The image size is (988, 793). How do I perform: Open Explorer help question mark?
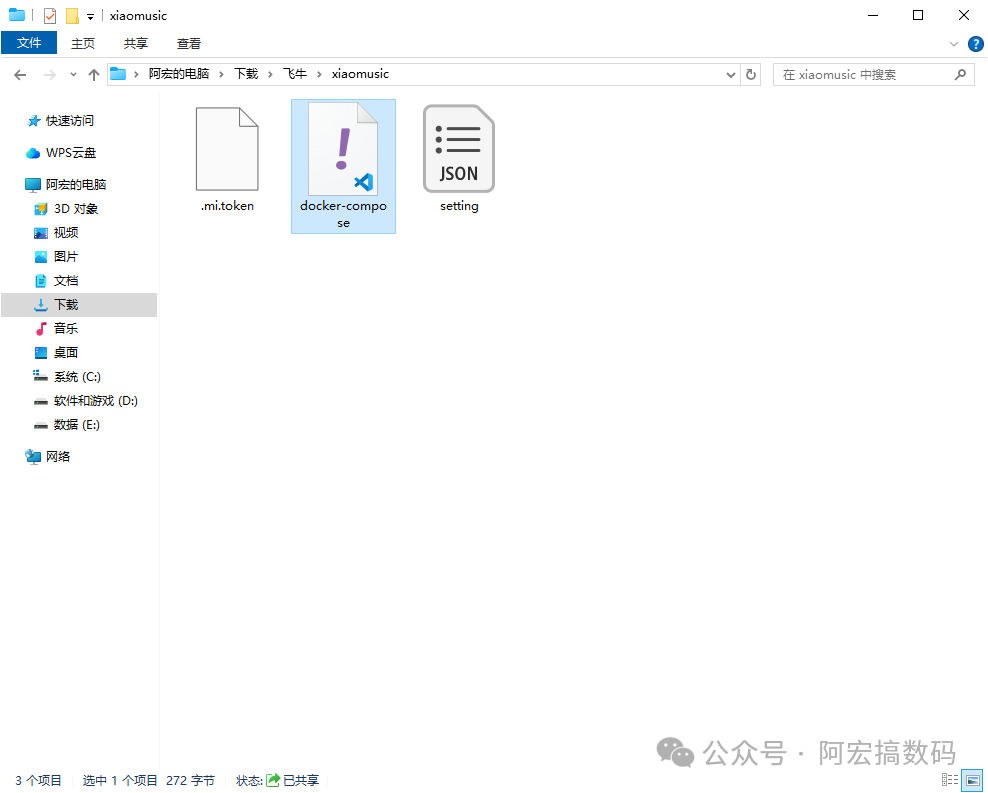coord(975,44)
